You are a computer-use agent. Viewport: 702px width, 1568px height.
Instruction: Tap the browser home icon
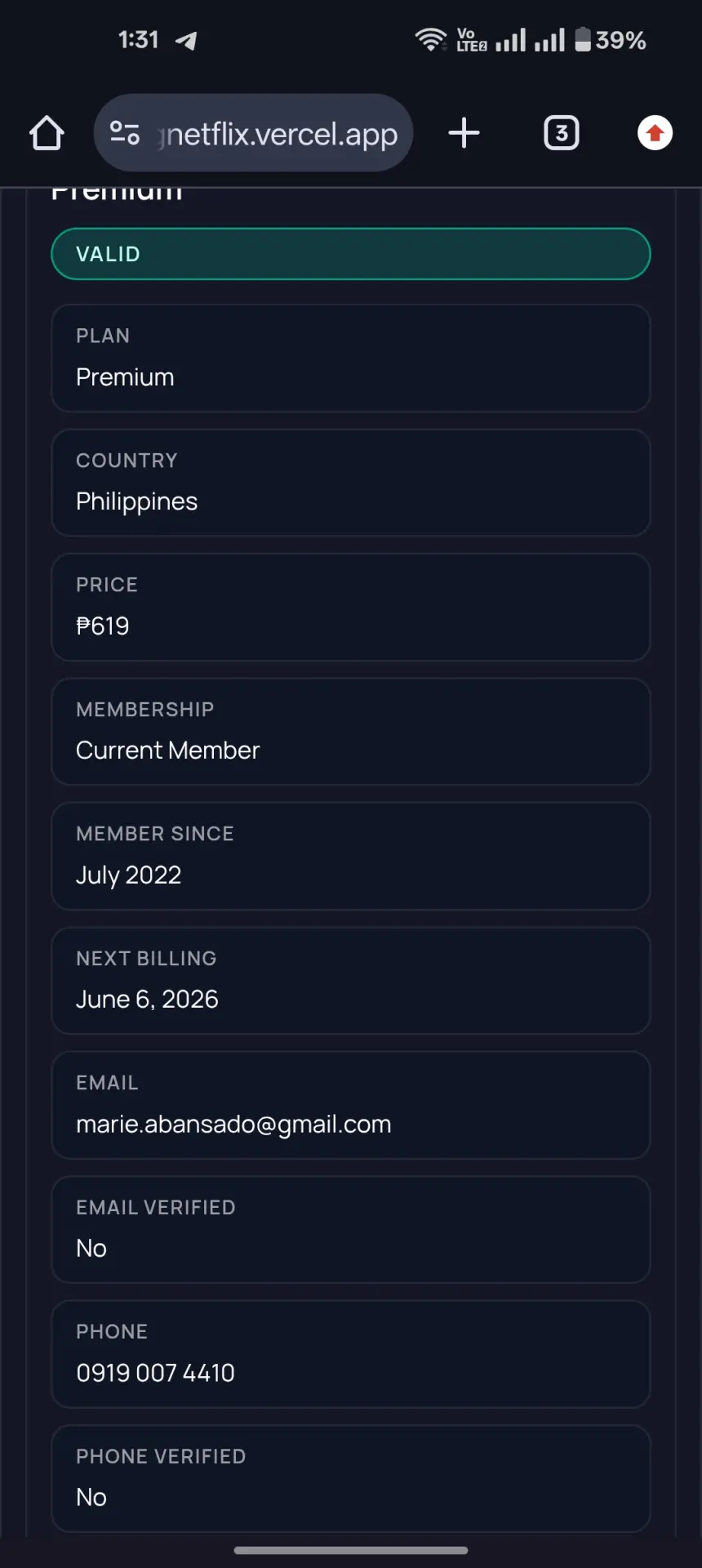pos(47,133)
